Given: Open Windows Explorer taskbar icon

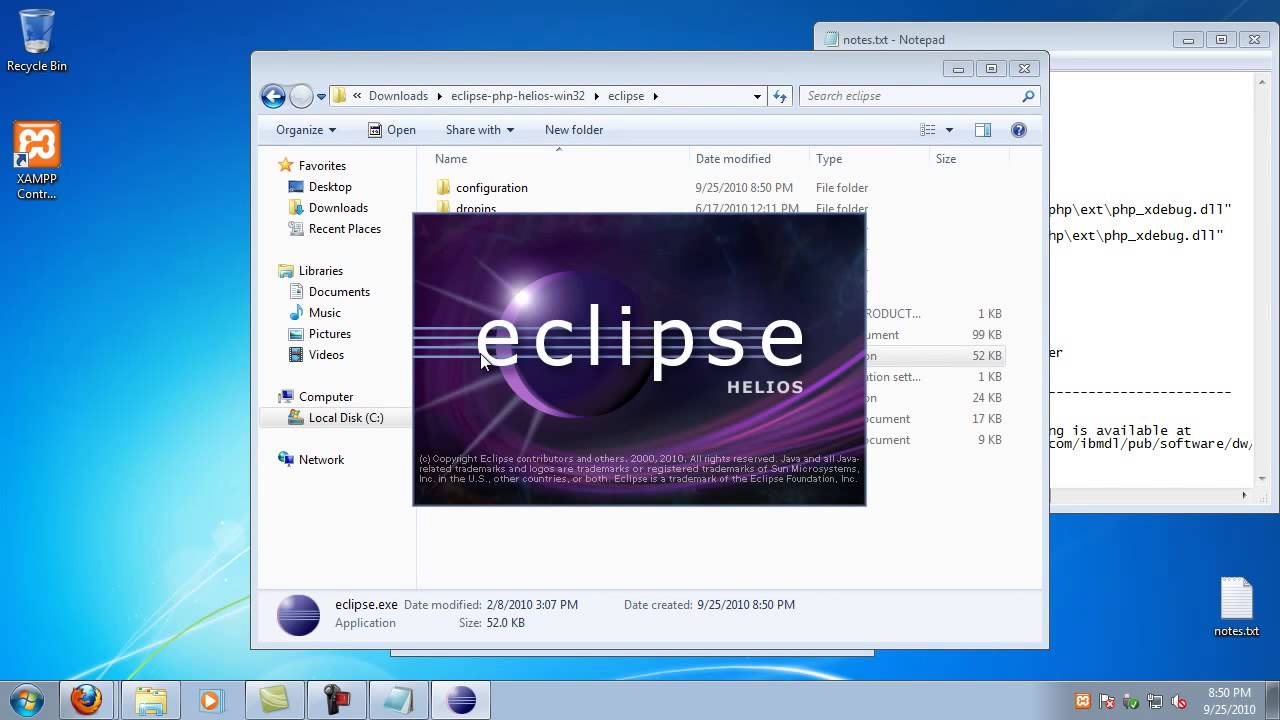Looking at the screenshot, I should click(150, 700).
